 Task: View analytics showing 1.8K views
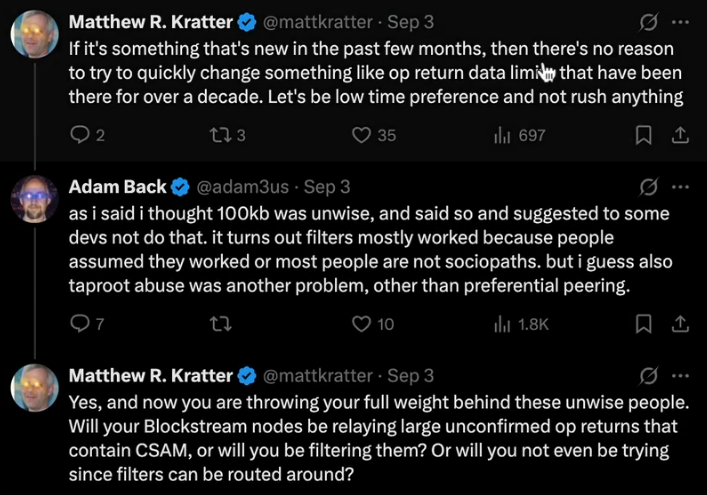pyautogui.click(x=503, y=323)
